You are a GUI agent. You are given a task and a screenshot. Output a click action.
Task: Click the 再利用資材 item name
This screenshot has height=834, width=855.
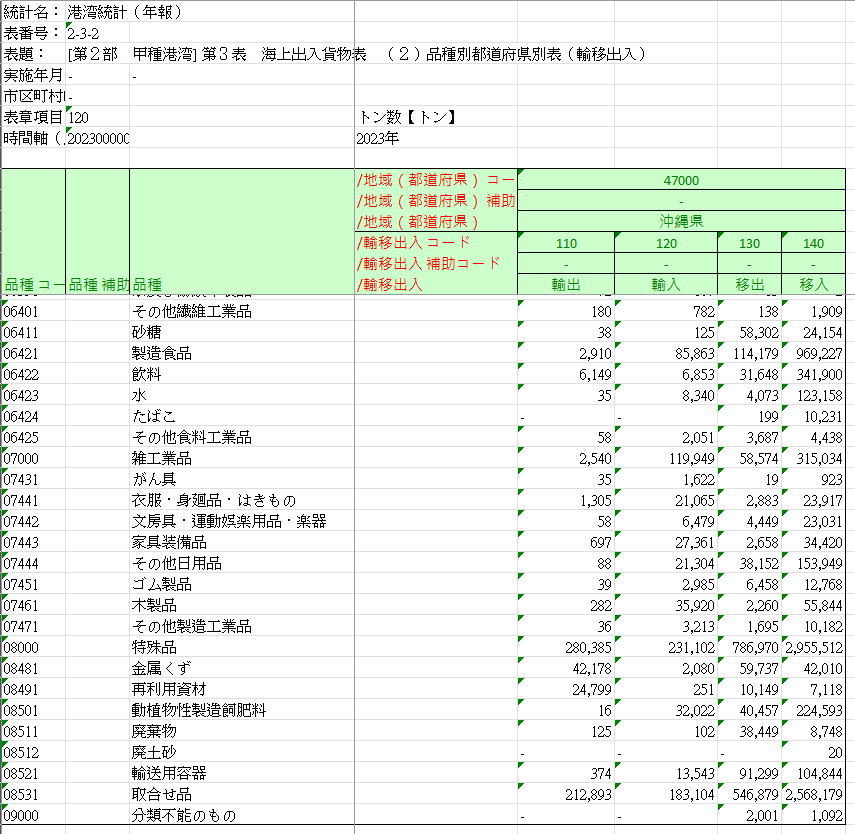(169, 689)
